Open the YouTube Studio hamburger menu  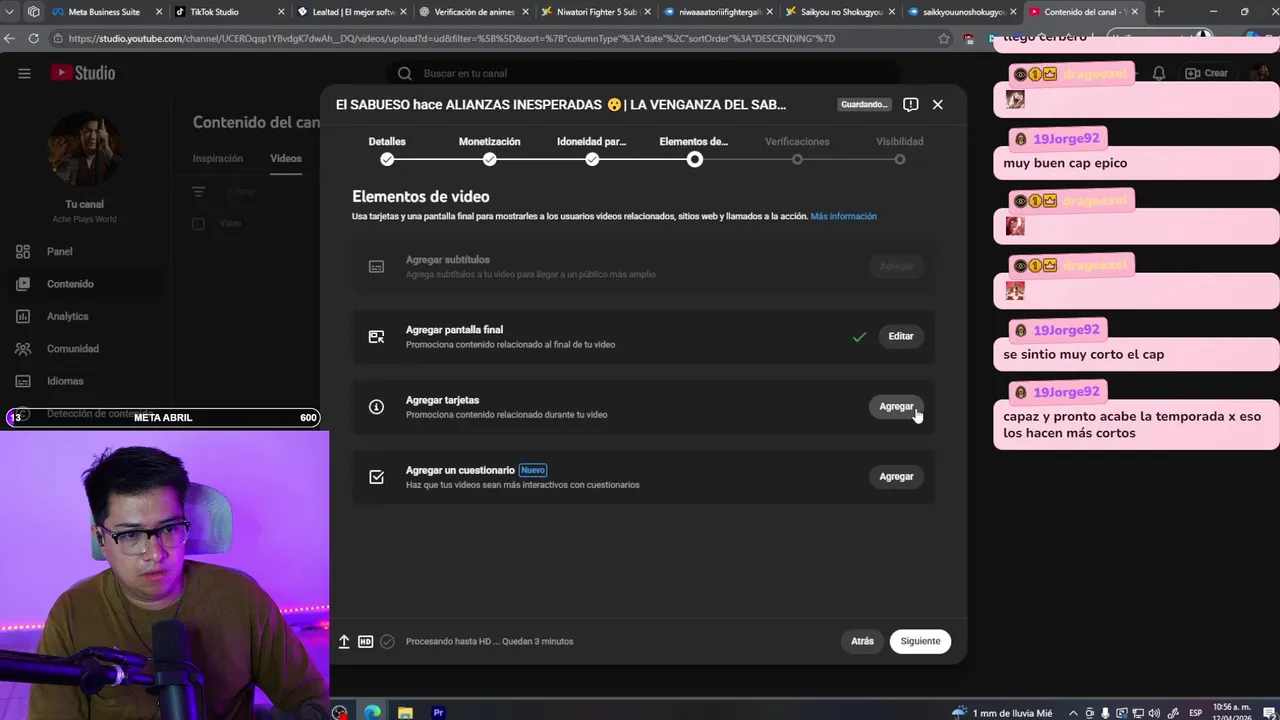click(24, 73)
